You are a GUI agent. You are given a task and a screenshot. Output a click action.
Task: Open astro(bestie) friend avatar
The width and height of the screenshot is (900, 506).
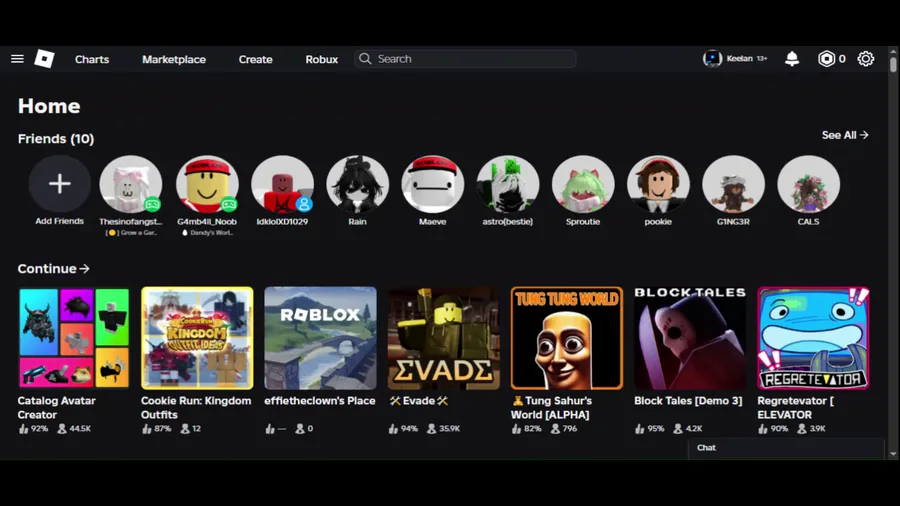pyautogui.click(x=507, y=184)
